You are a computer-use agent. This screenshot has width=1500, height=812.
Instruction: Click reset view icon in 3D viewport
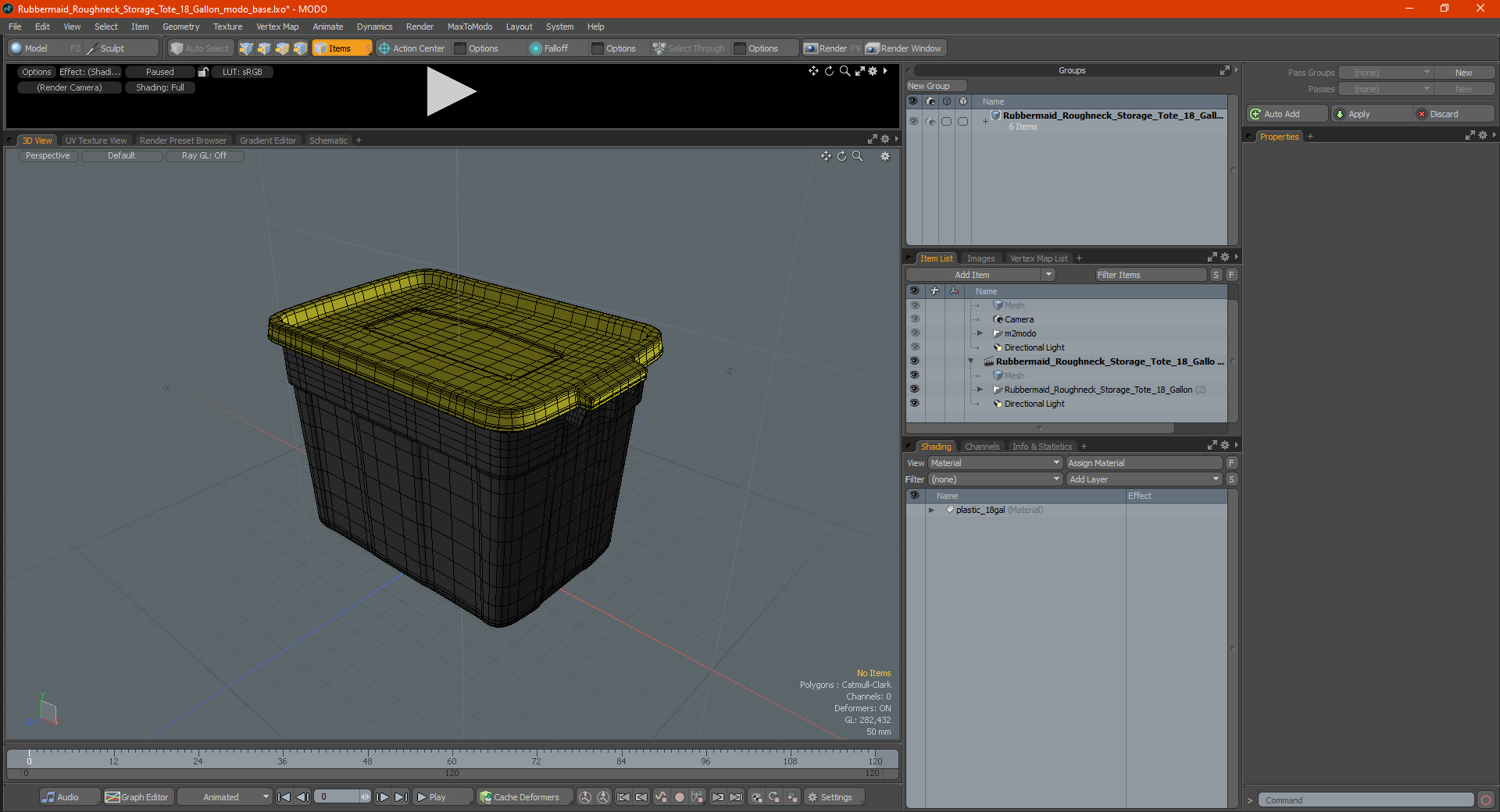[841, 156]
